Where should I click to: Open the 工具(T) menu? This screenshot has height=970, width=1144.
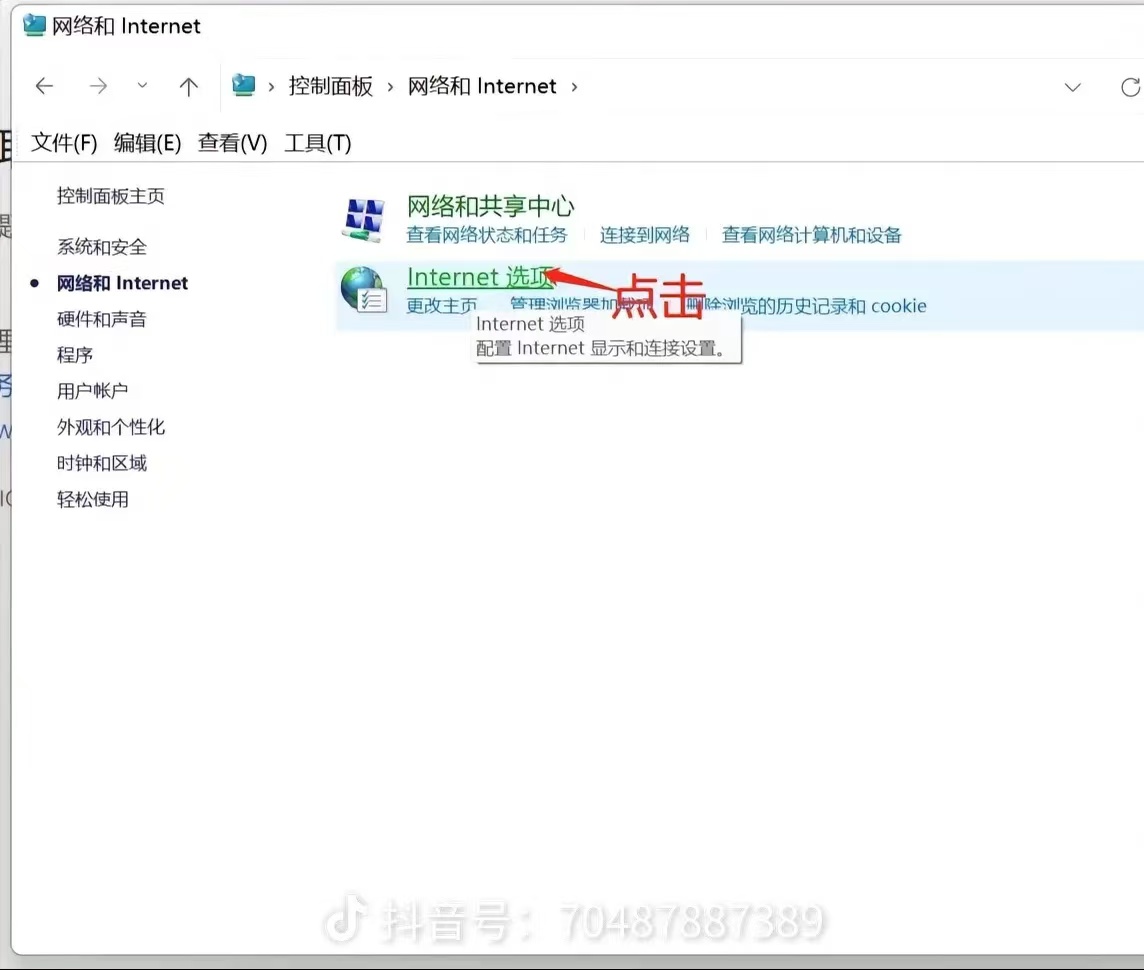(317, 143)
